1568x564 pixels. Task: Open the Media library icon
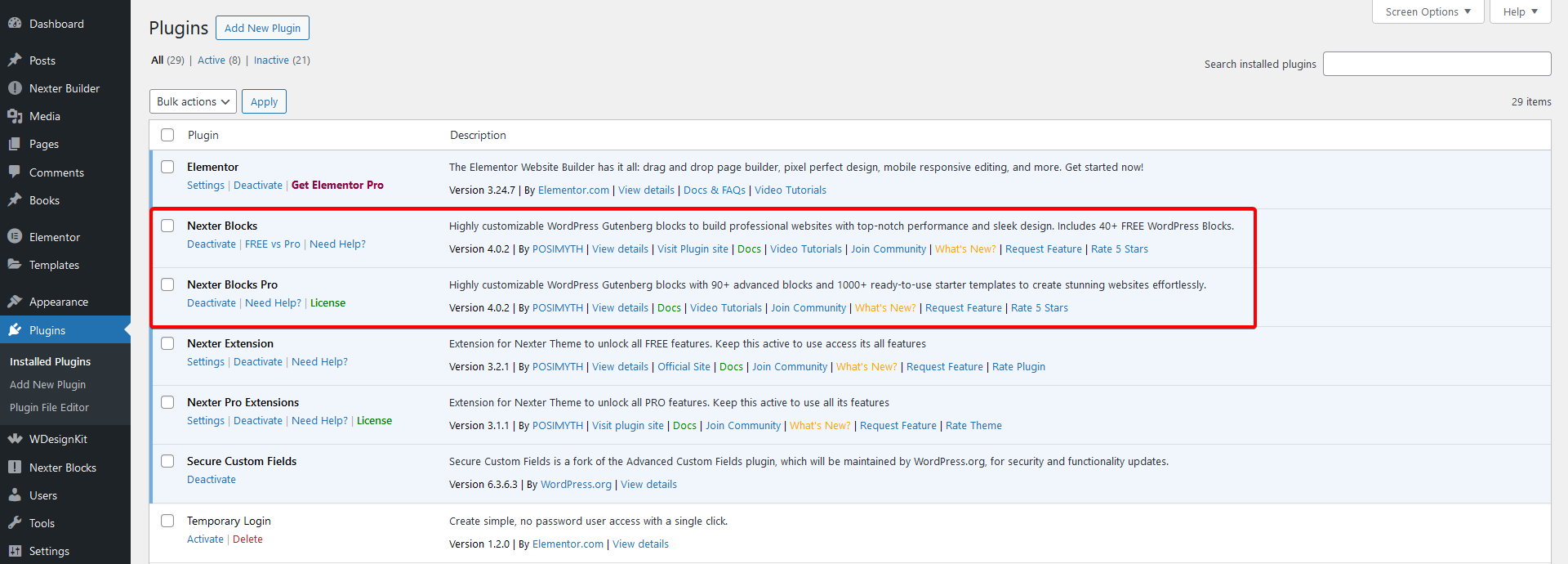(x=15, y=116)
